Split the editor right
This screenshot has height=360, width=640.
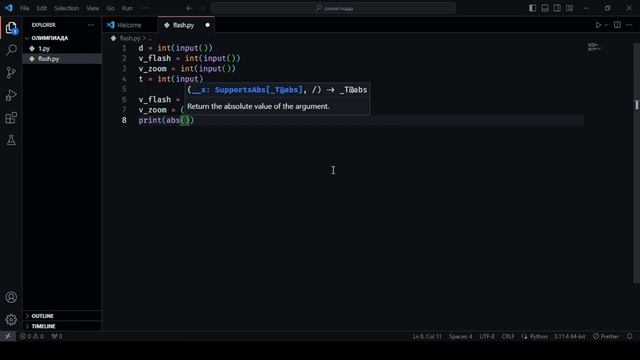[617, 25]
